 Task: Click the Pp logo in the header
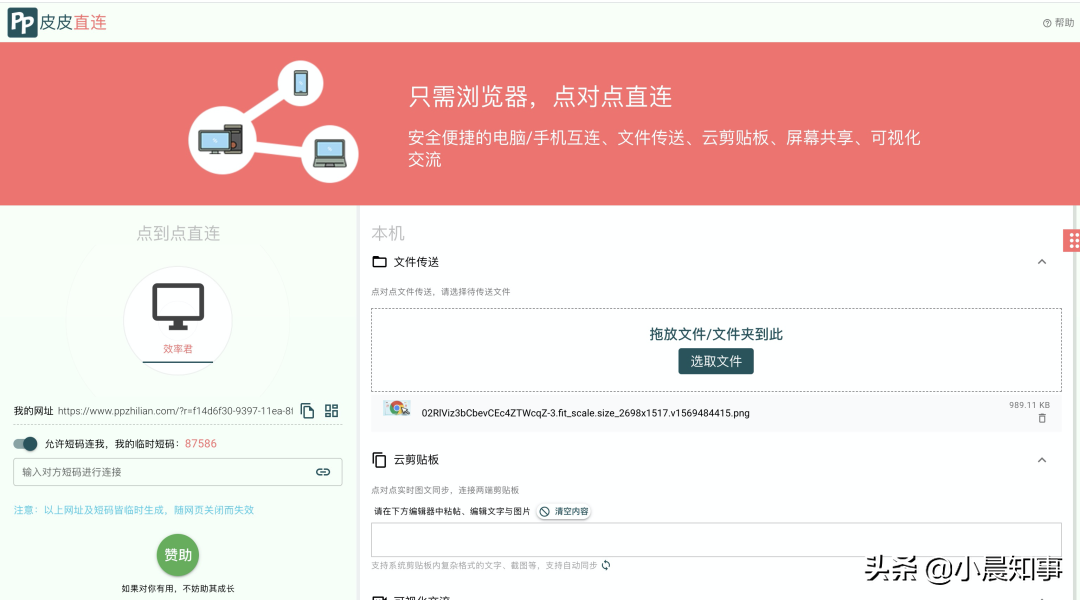point(24,21)
